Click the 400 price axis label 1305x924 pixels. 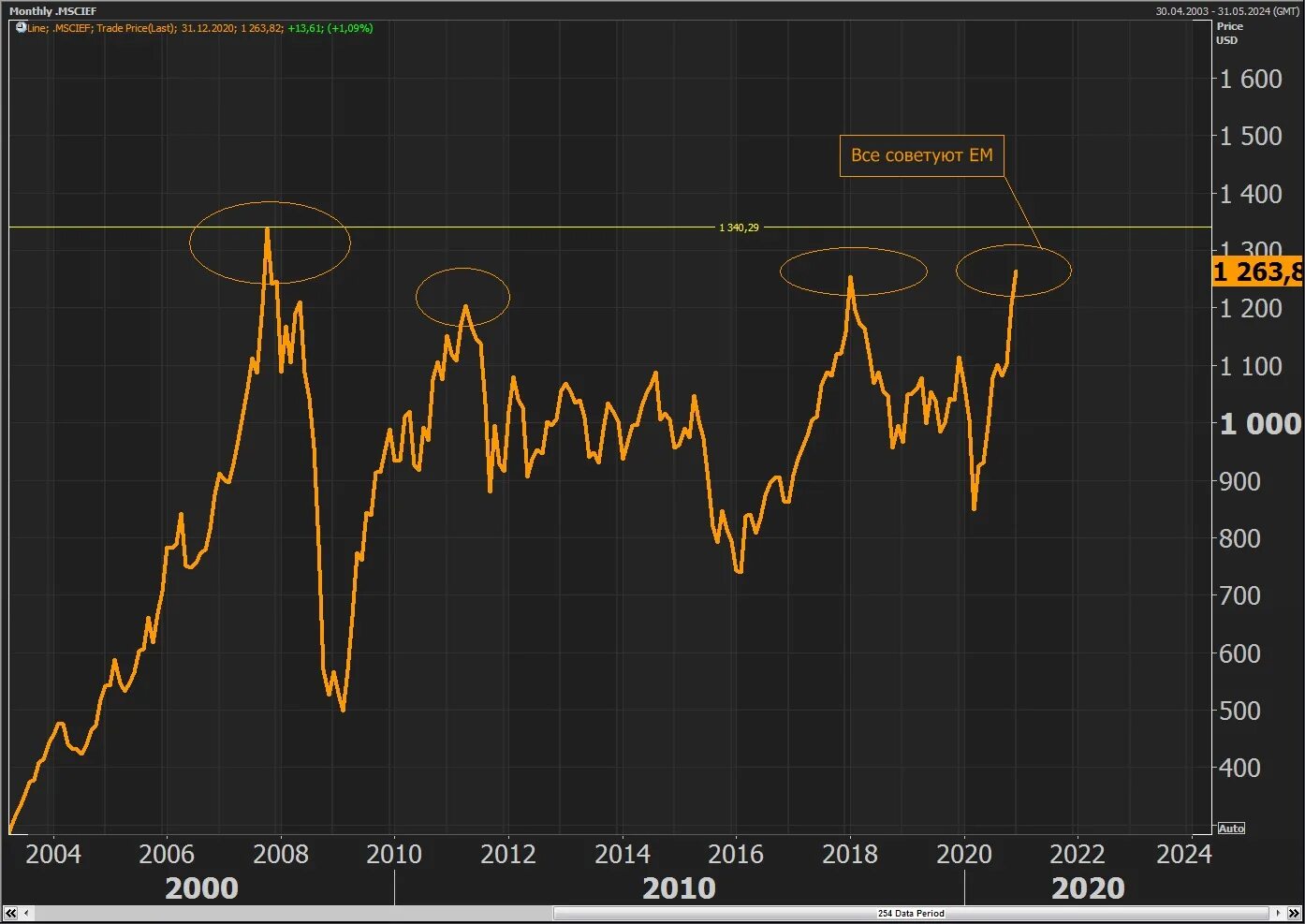(1239, 768)
